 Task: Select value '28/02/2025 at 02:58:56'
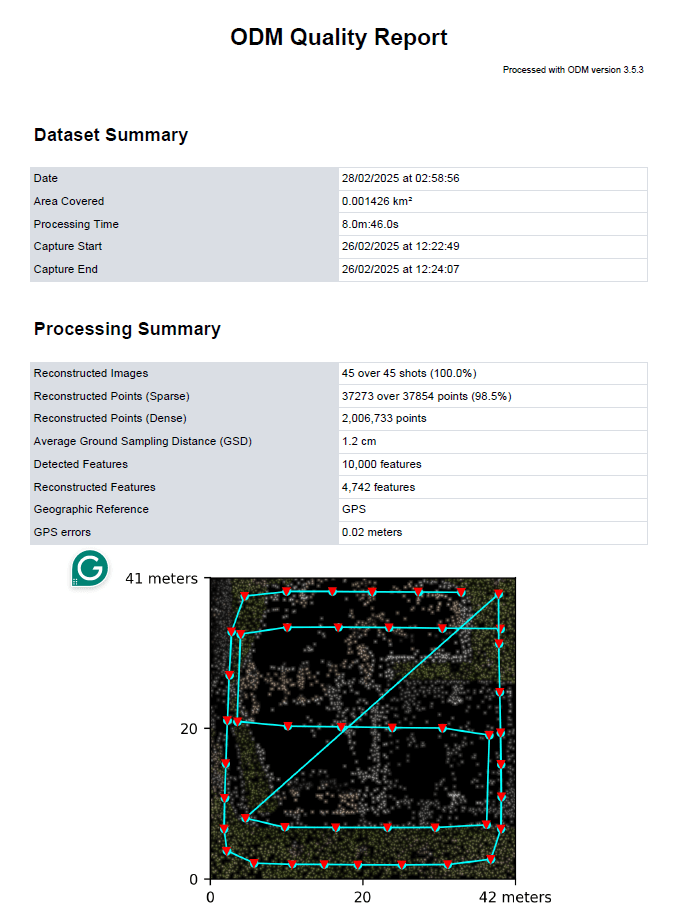[401, 178]
